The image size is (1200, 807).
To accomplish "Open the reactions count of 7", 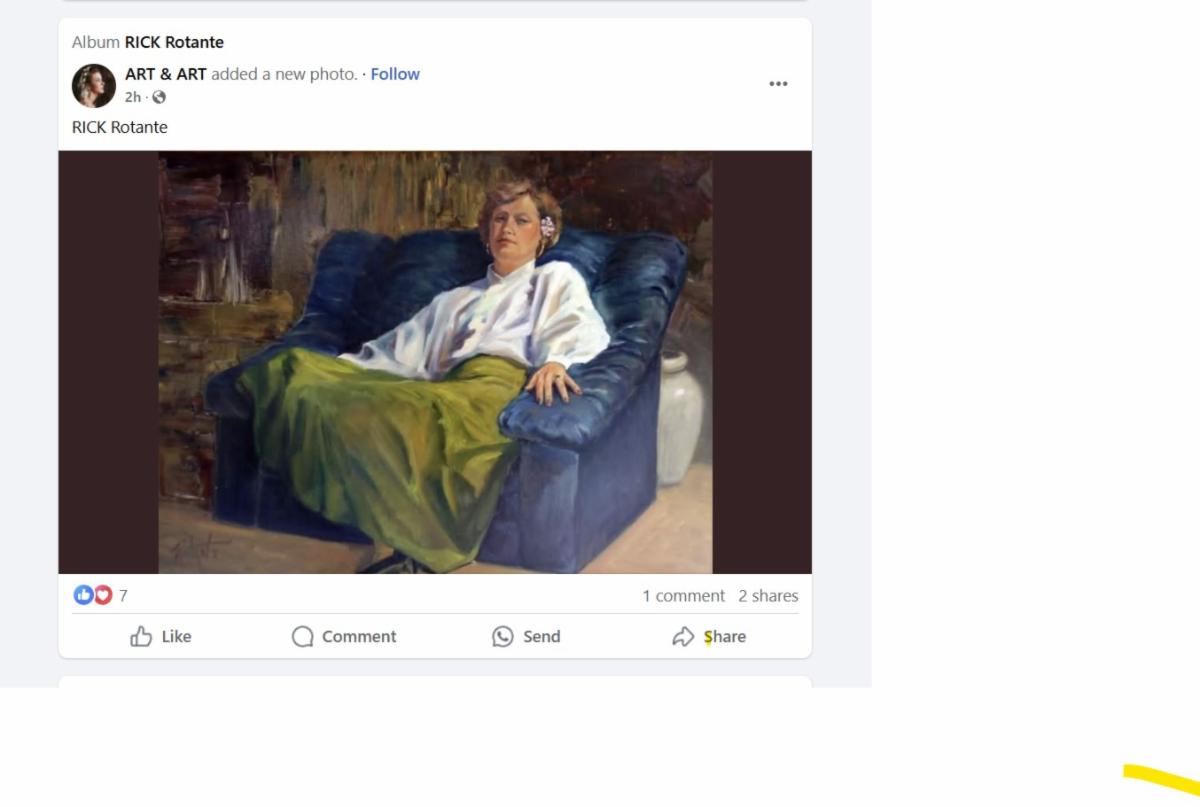I will [123, 596].
